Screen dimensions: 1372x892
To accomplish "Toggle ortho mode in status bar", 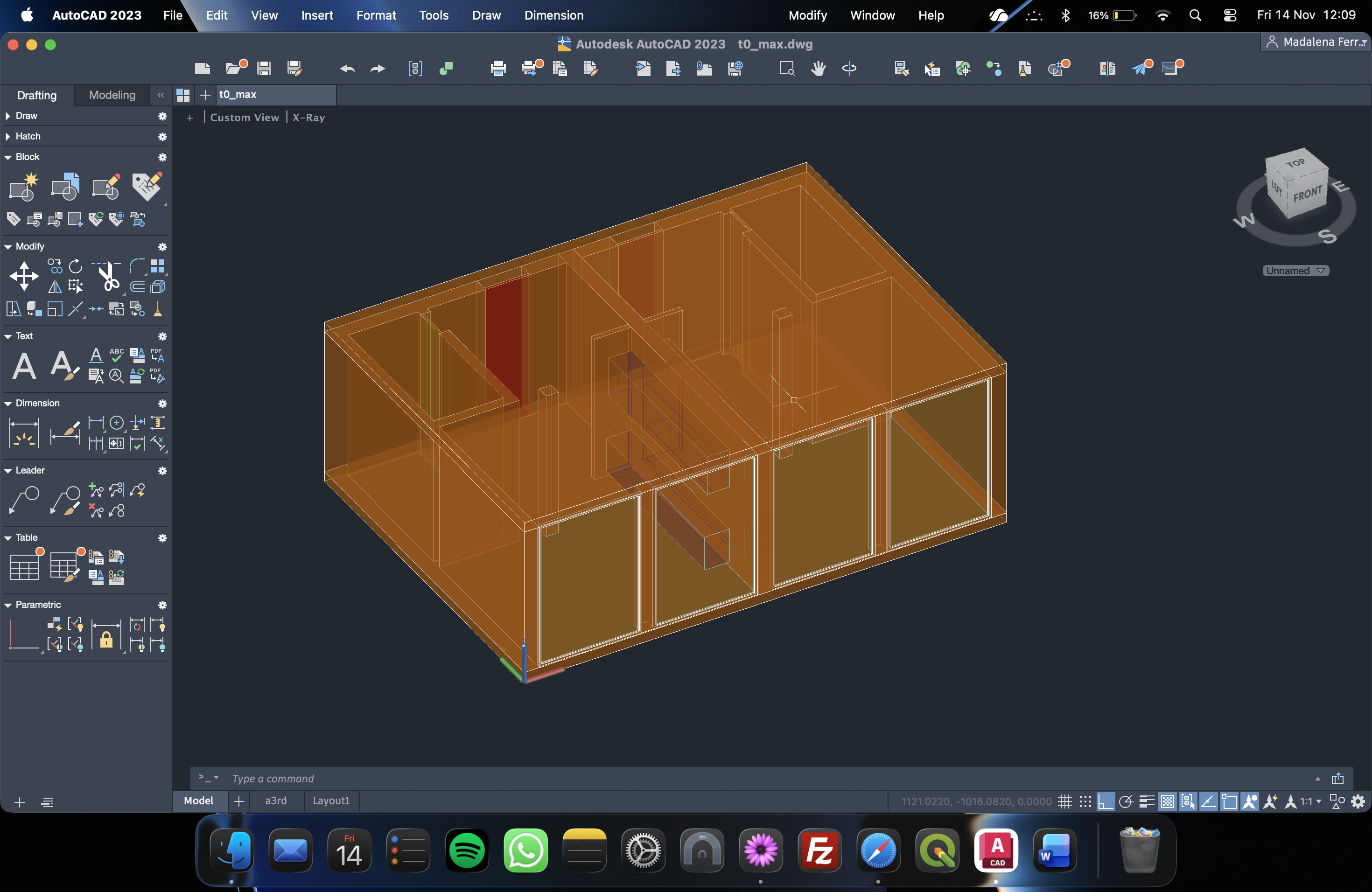I will coord(1106,801).
